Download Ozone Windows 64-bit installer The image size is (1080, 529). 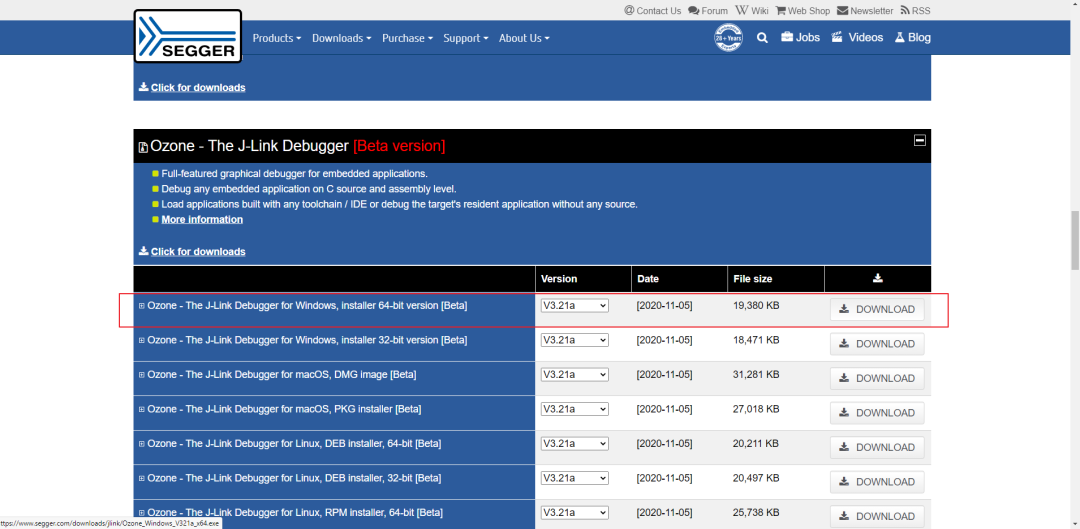(877, 309)
